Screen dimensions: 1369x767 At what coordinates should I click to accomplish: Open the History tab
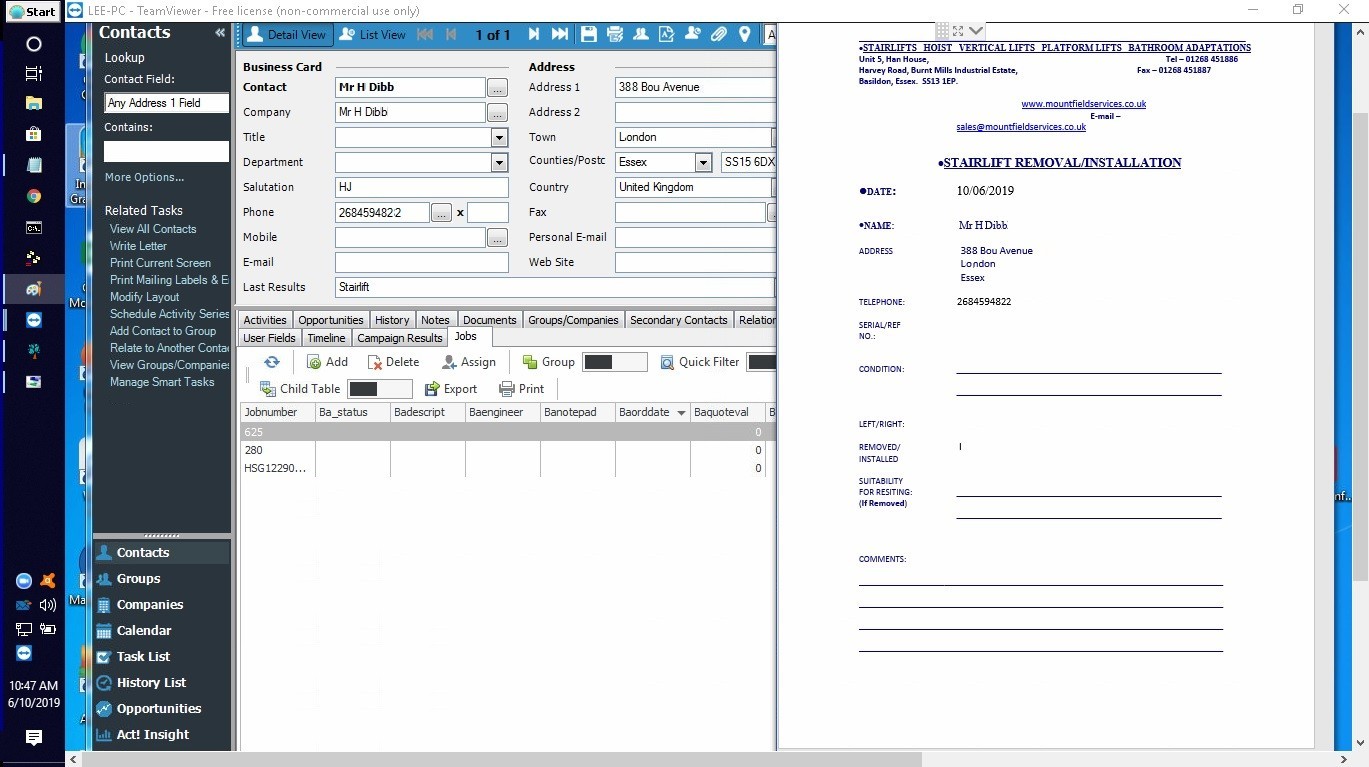(392, 320)
